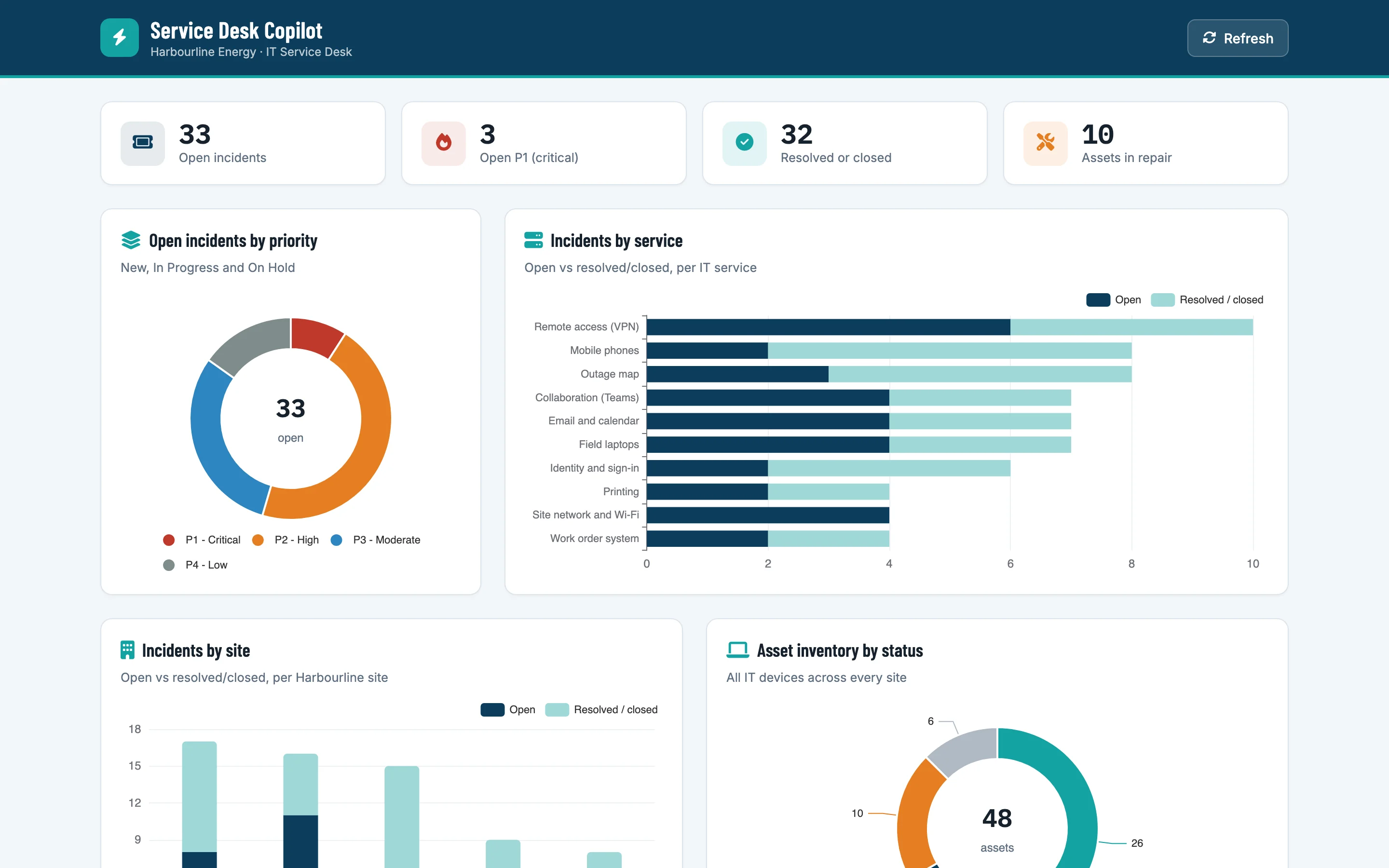The image size is (1389, 868).
Task: Click the Mobile phones resolved bar segment
Action: pos(950,351)
